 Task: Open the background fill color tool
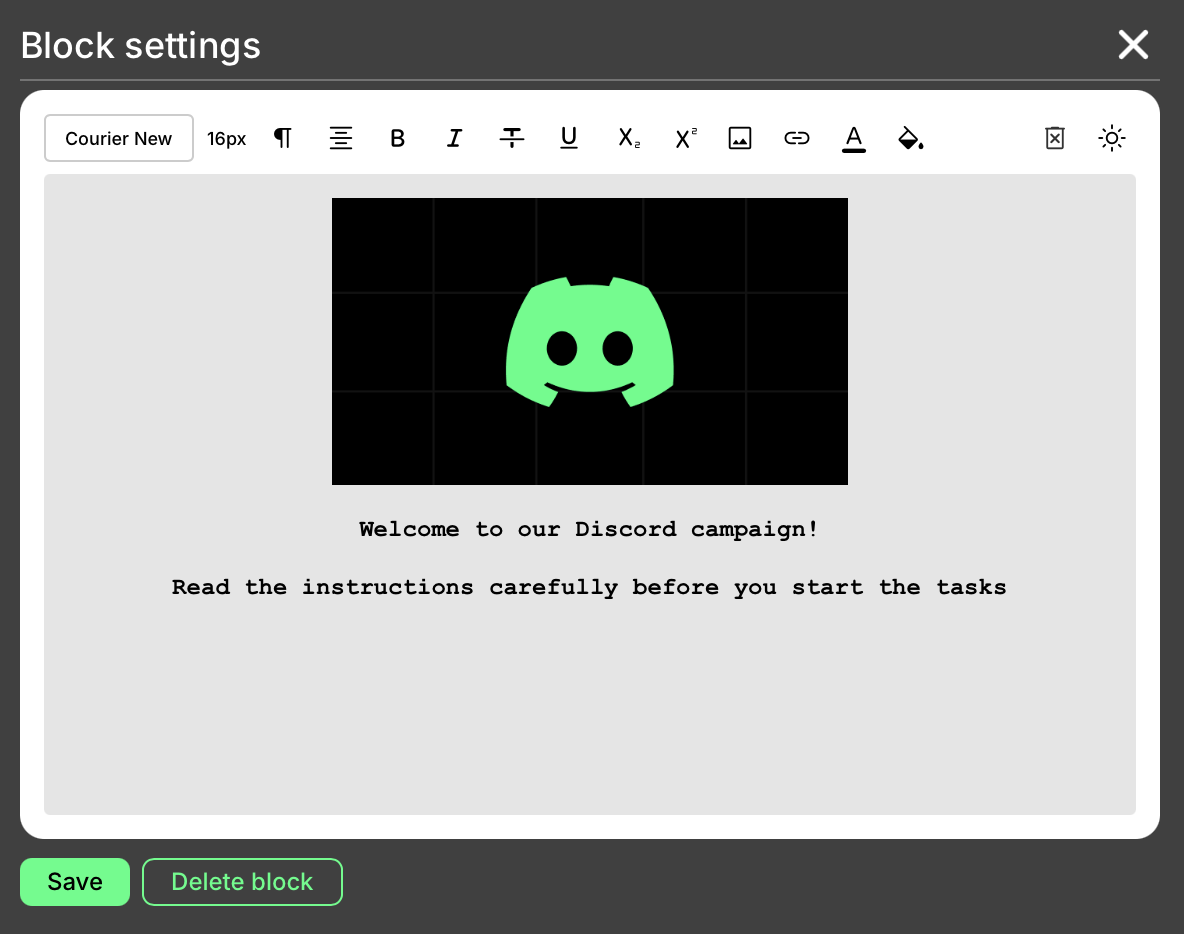(911, 138)
